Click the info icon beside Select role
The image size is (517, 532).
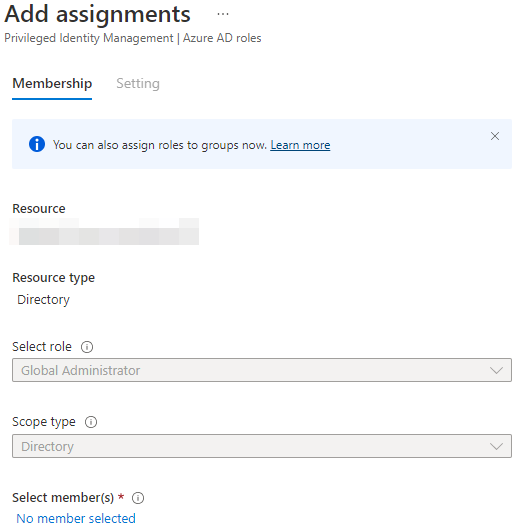point(87,347)
